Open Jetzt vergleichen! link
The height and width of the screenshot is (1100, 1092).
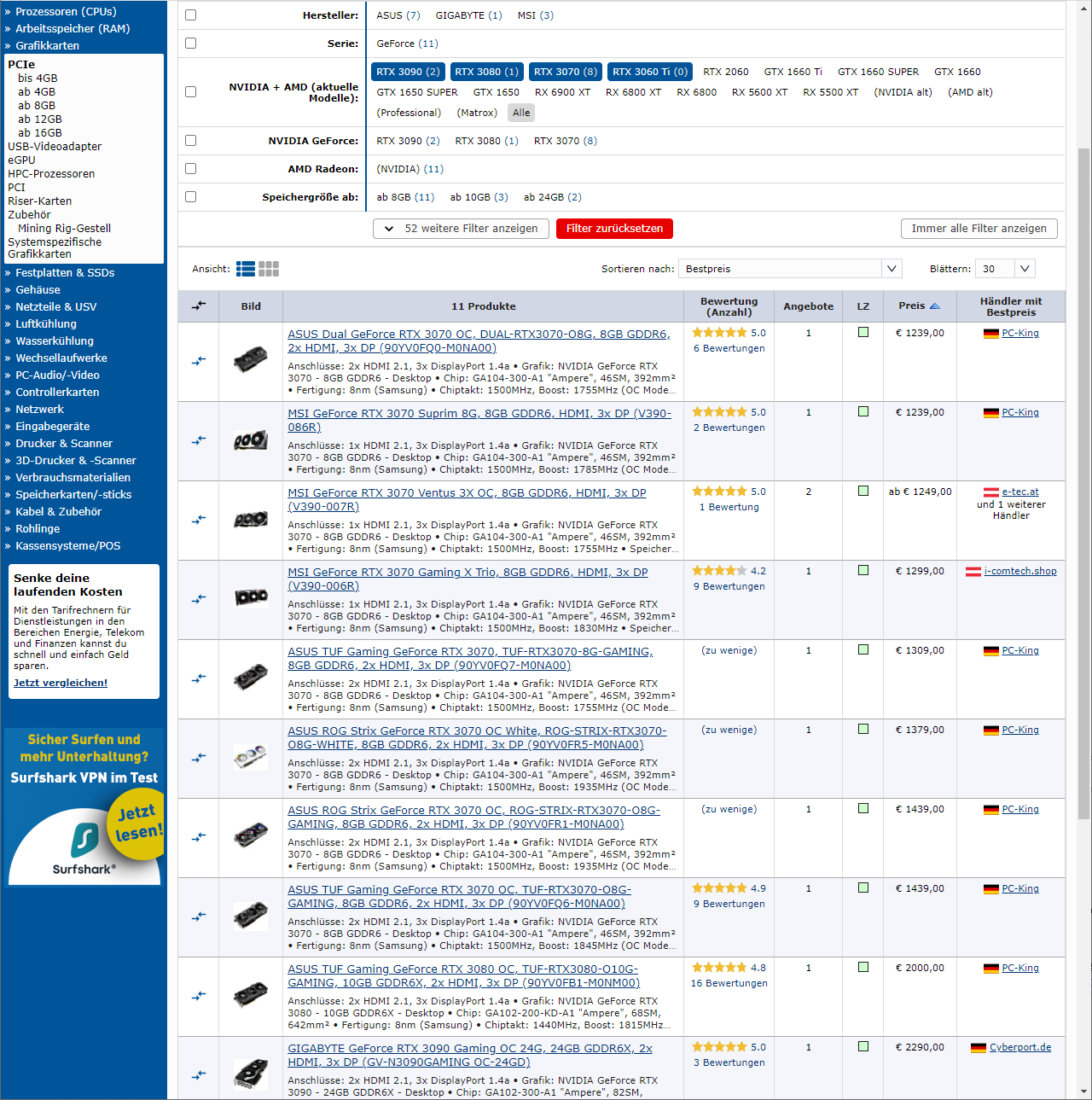pos(61,683)
